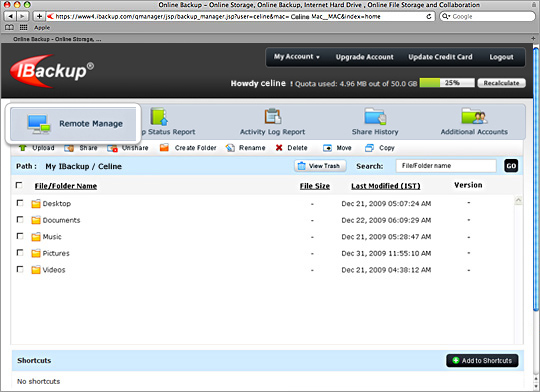Viewport: 540px width, 392px height.
Task: Click My IBackup in the path
Action: click(67, 166)
